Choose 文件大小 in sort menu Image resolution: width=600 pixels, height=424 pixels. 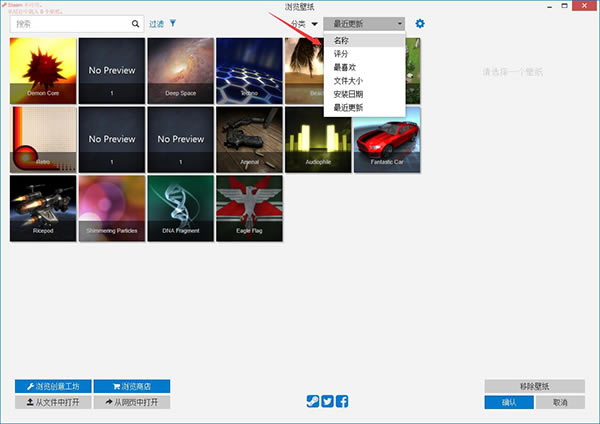pyautogui.click(x=364, y=81)
